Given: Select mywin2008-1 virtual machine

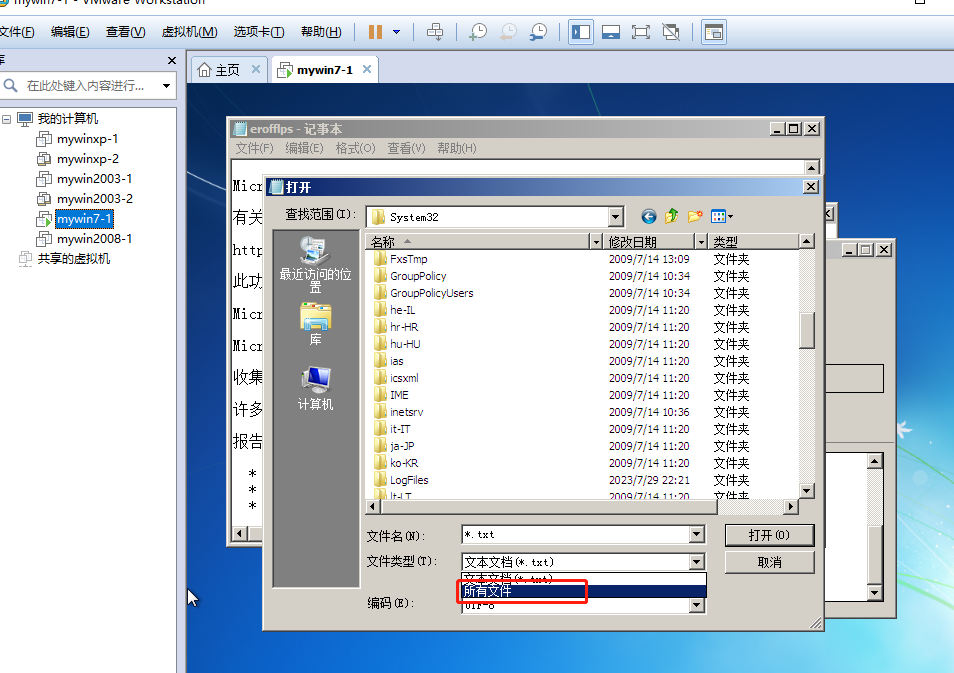Looking at the screenshot, I should click(x=94, y=239).
